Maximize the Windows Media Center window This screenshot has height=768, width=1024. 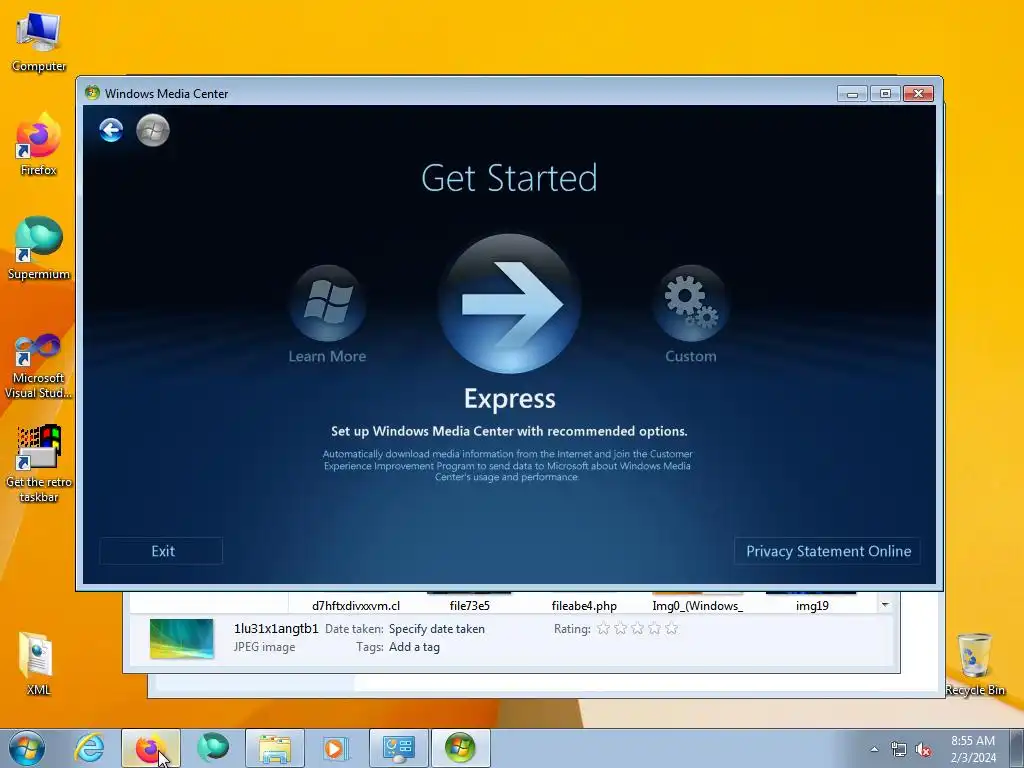click(x=886, y=93)
